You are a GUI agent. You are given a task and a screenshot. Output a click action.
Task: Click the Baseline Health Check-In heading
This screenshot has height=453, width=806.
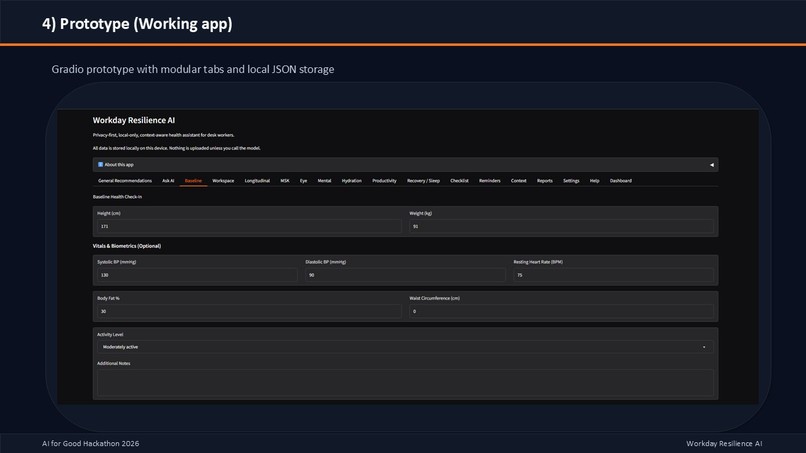pos(117,196)
